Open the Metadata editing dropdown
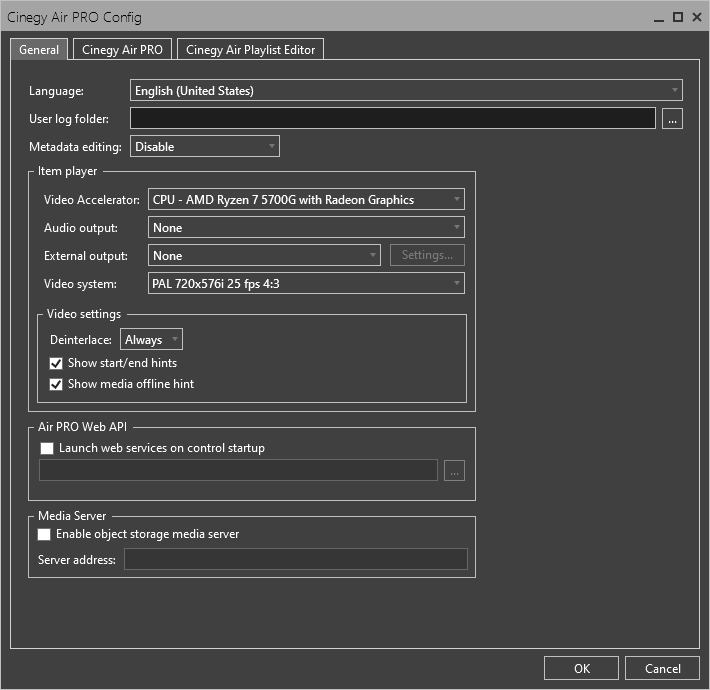The image size is (710, 690). point(205,146)
